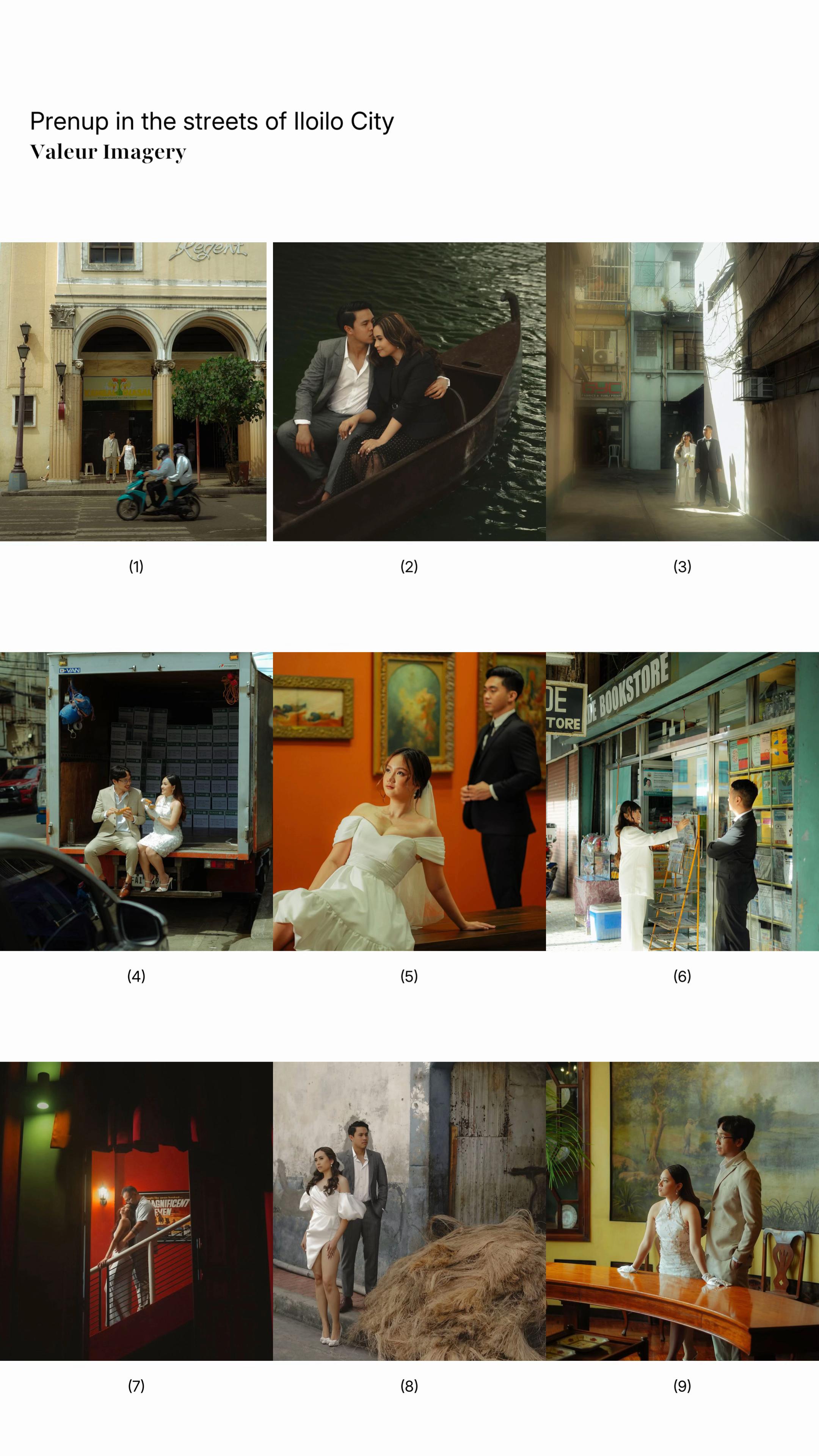Click the (1) caption label
This screenshot has width=819, height=1456.
[x=136, y=566]
